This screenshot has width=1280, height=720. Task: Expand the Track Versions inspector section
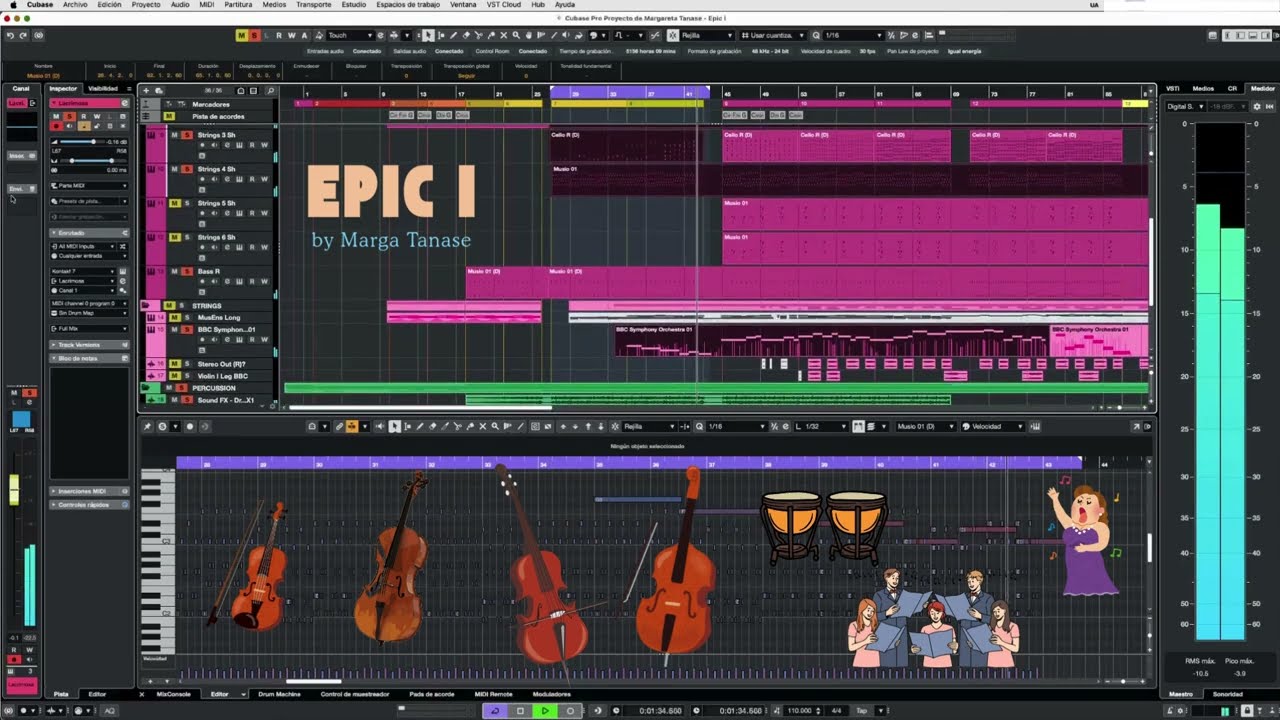[89, 345]
